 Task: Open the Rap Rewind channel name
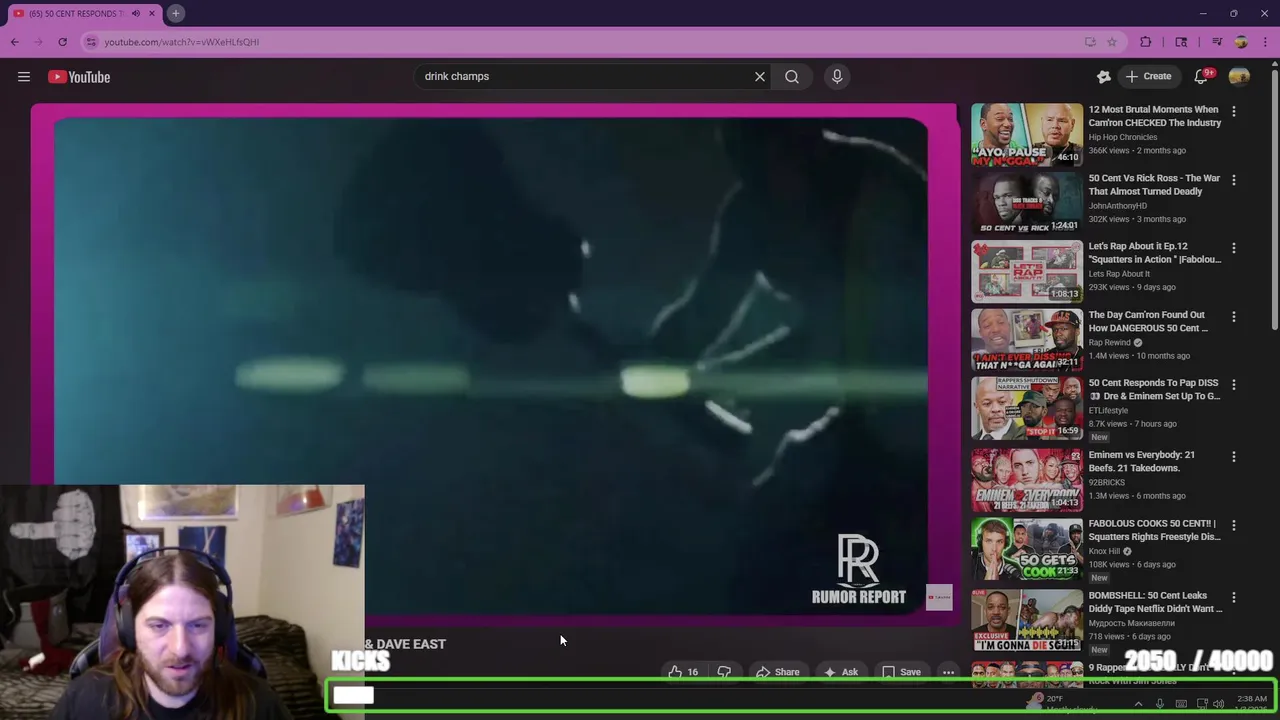pyautogui.click(x=1109, y=342)
